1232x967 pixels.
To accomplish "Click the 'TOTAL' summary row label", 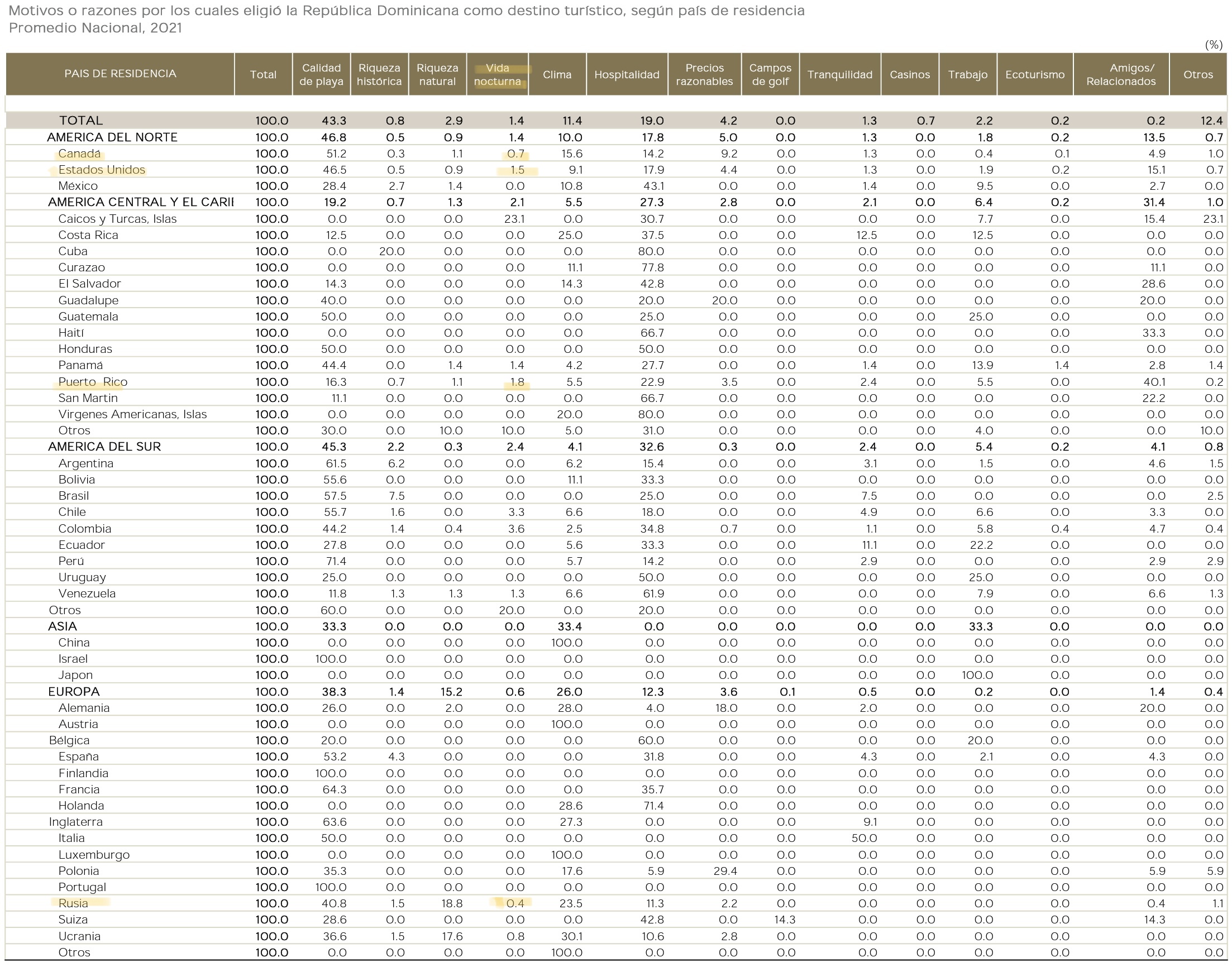I will (81, 121).
